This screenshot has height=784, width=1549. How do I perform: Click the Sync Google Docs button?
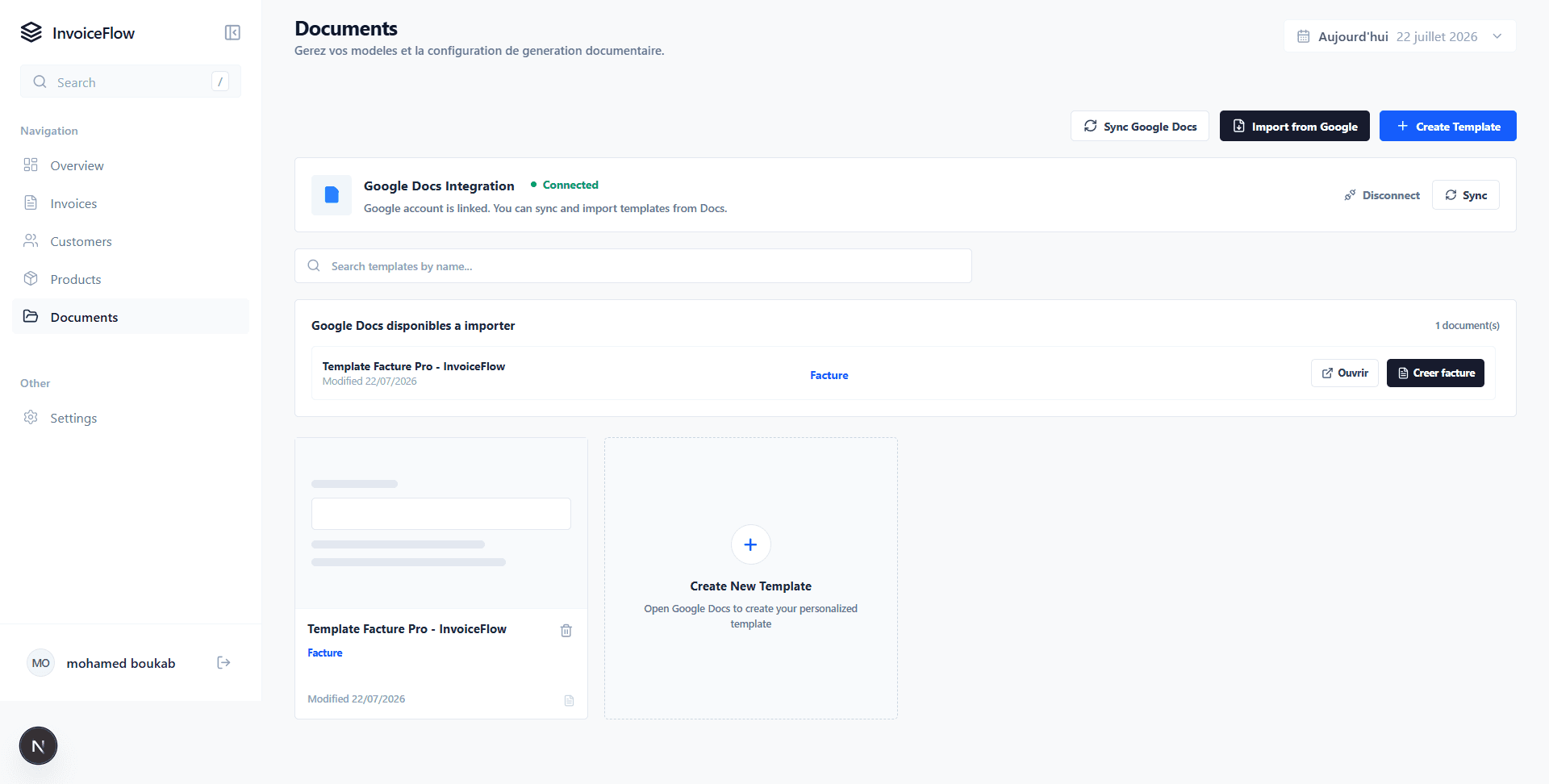[x=1139, y=126]
